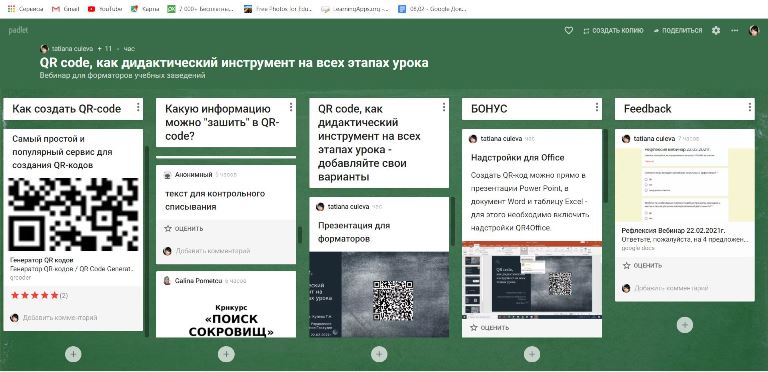768x372 pixels.
Task: Like the padlet with heart icon
Action: [x=569, y=30]
